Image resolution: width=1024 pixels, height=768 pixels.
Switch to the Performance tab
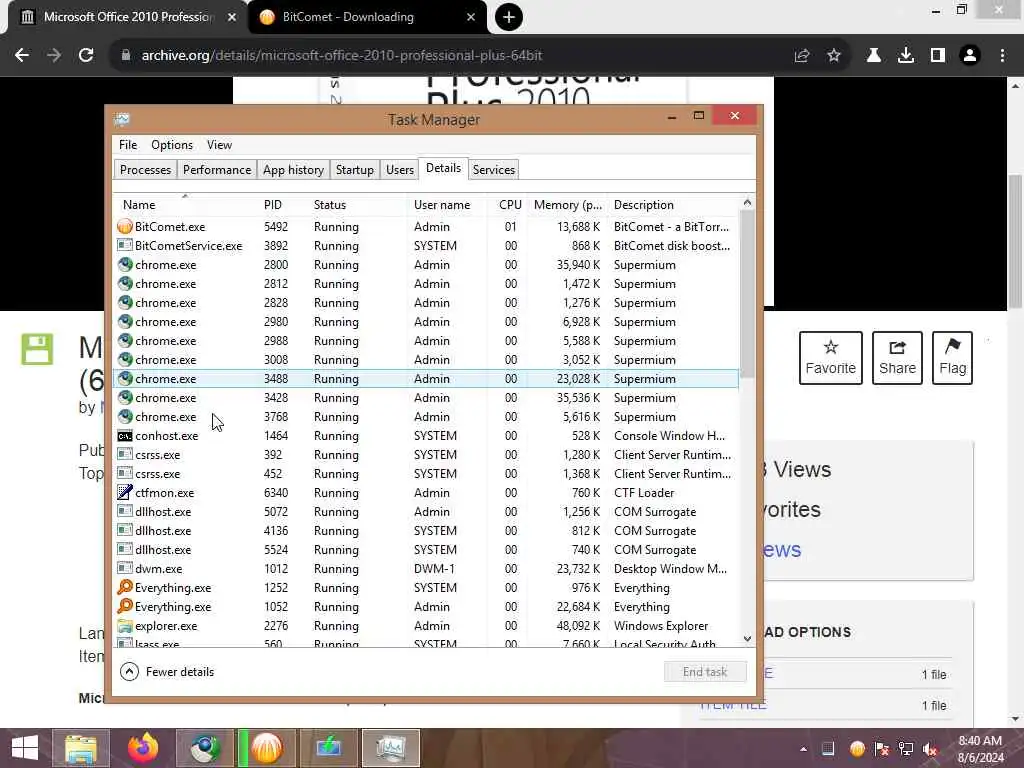tap(217, 170)
